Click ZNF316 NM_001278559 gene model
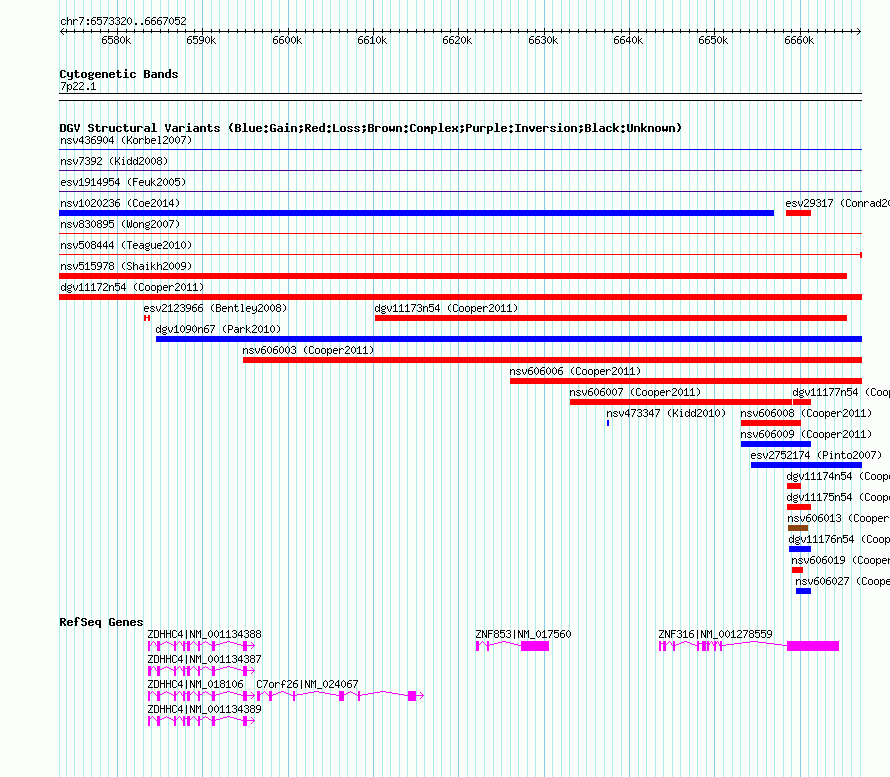 pos(749,646)
